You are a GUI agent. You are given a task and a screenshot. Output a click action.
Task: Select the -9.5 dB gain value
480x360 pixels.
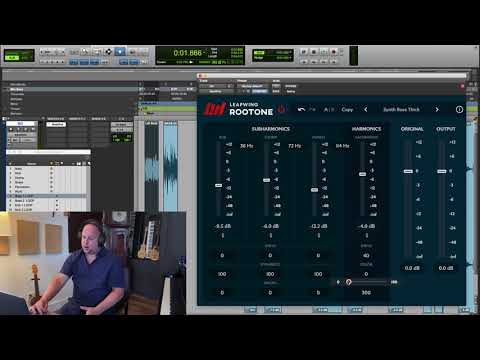tap(223, 226)
